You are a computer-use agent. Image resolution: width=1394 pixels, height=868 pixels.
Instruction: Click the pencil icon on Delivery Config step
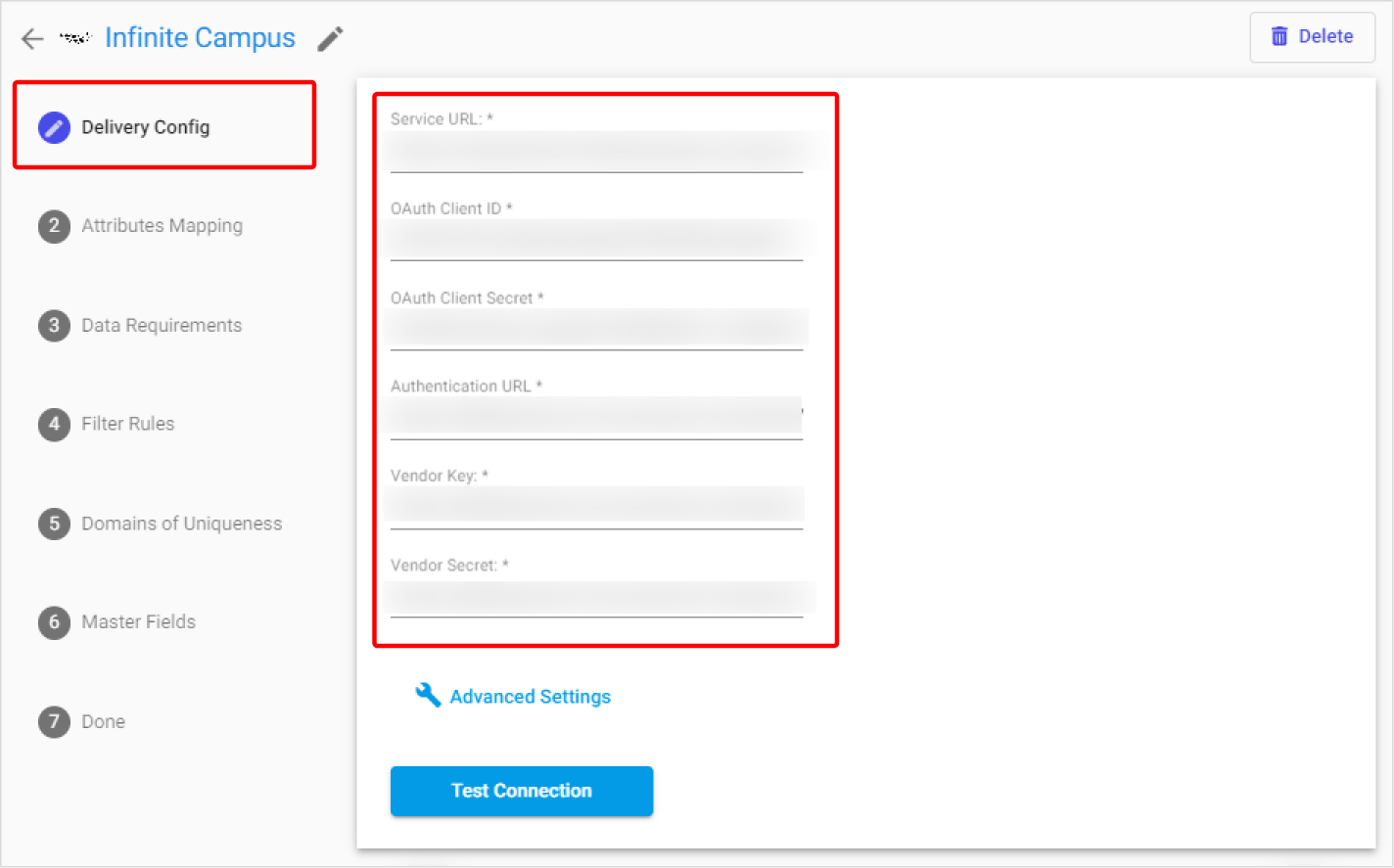tap(54, 127)
